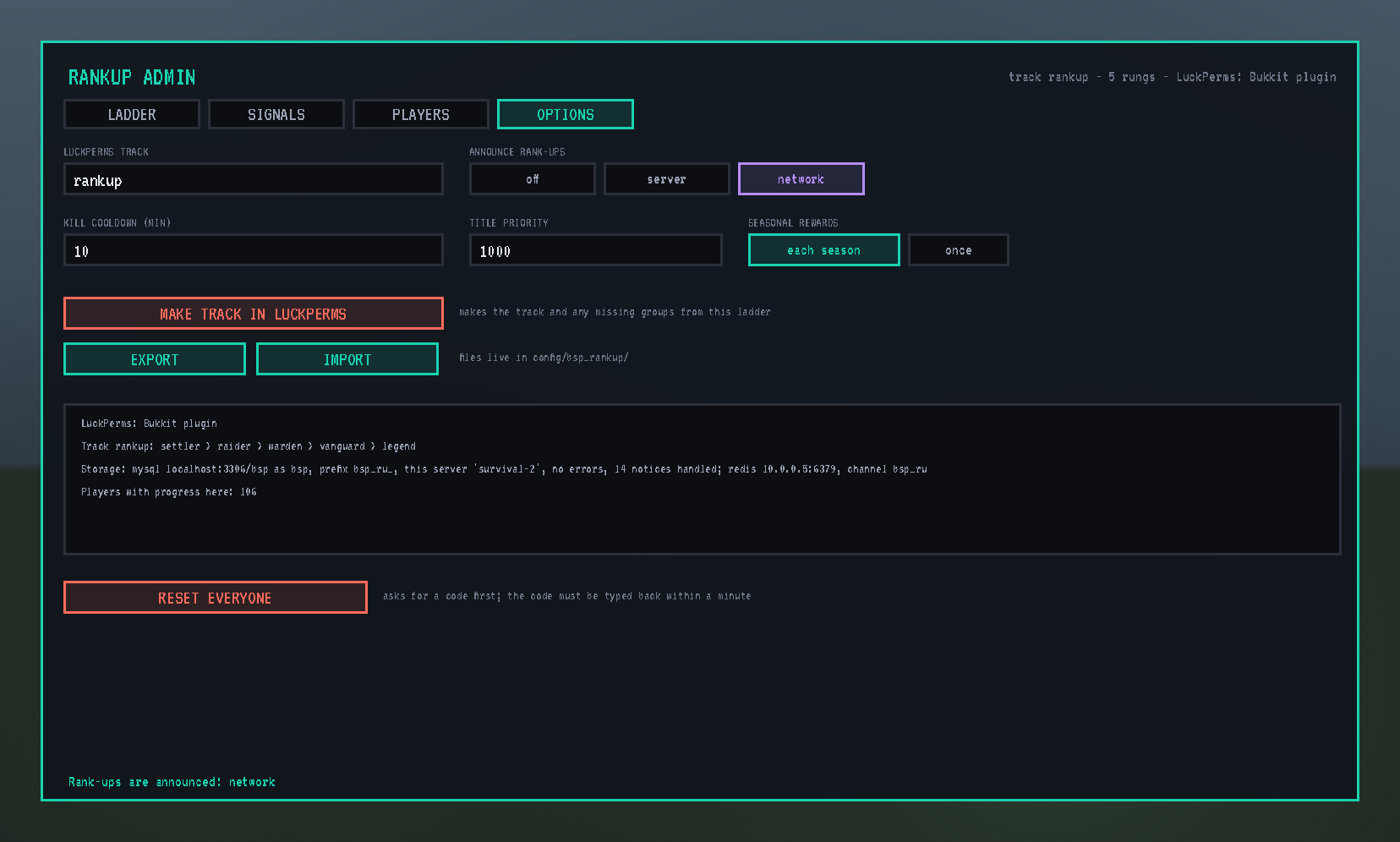Switch to the LADDER tab
1400x842 pixels.
point(132,114)
